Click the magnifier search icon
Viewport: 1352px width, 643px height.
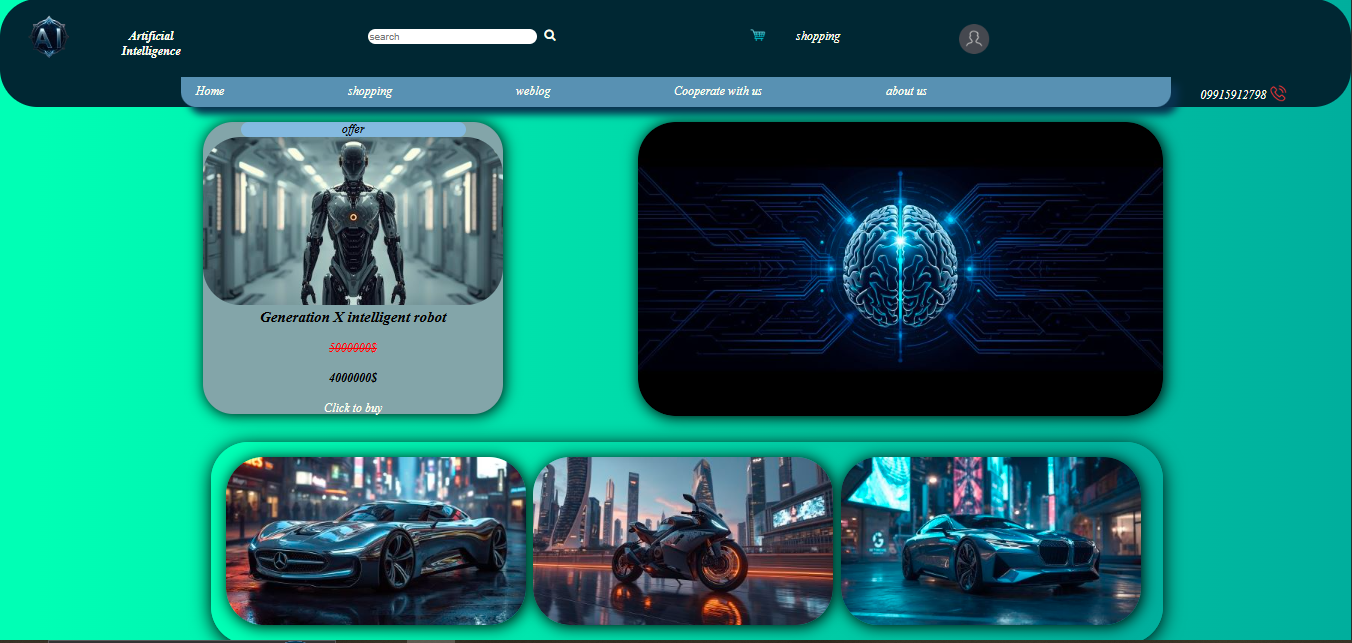point(550,35)
